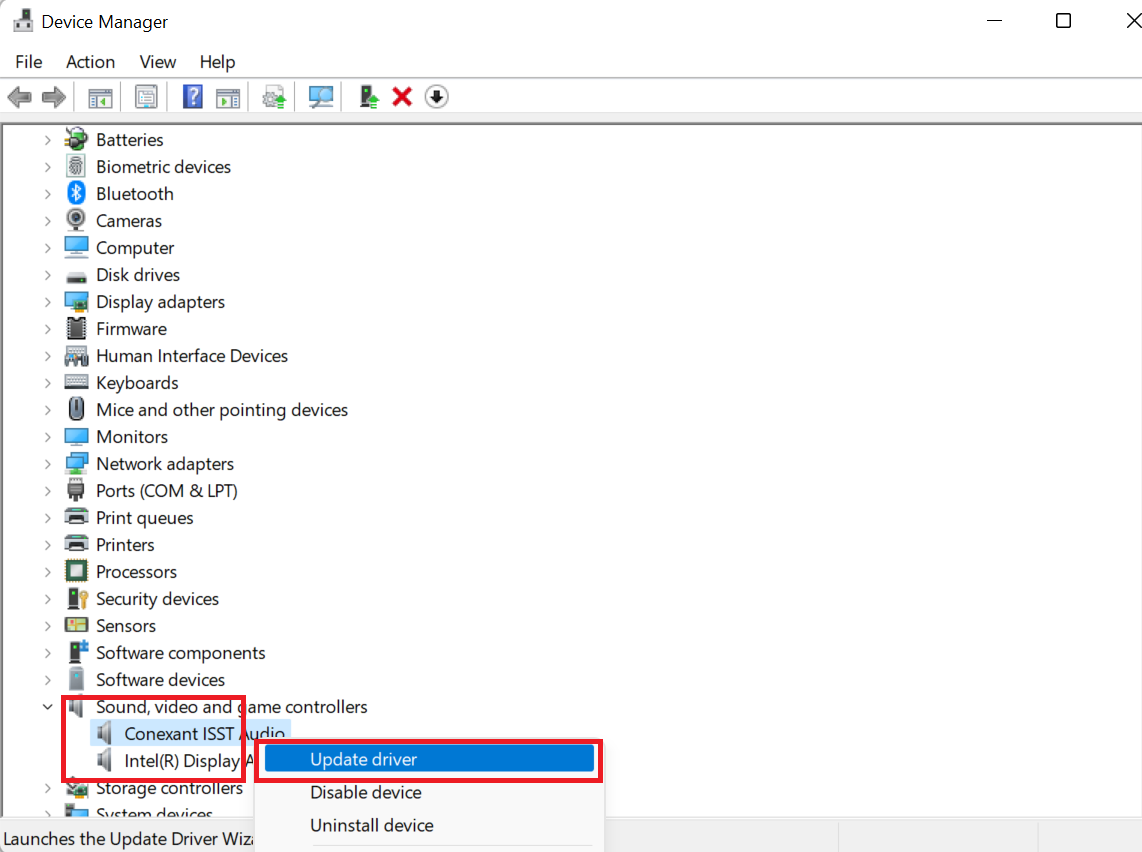The width and height of the screenshot is (1142, 852).
Task: Open the File menu
Action: coord(28,62)
